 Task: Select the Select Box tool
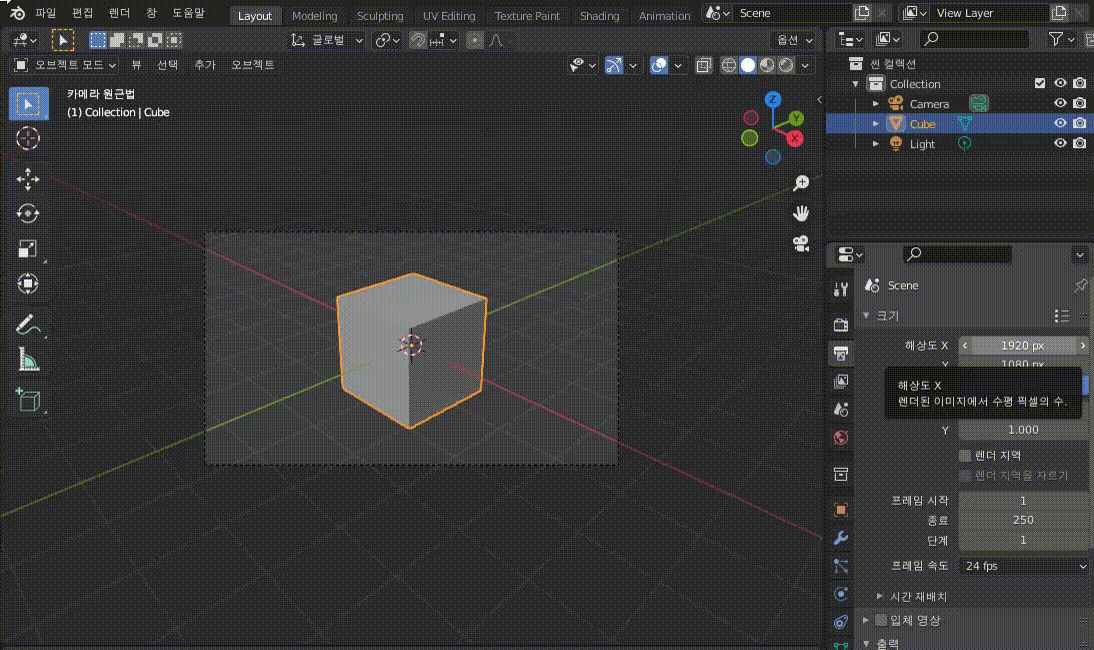pyautogui.click(x=28, y=104)
